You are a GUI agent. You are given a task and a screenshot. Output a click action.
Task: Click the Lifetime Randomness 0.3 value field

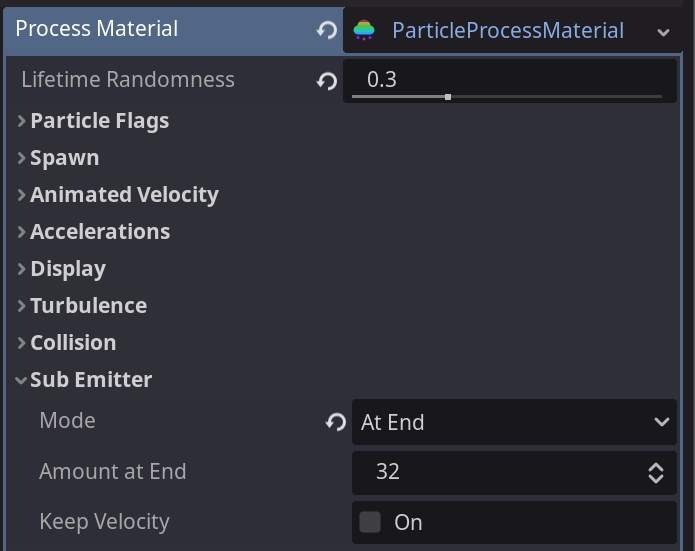click(510, 81)
